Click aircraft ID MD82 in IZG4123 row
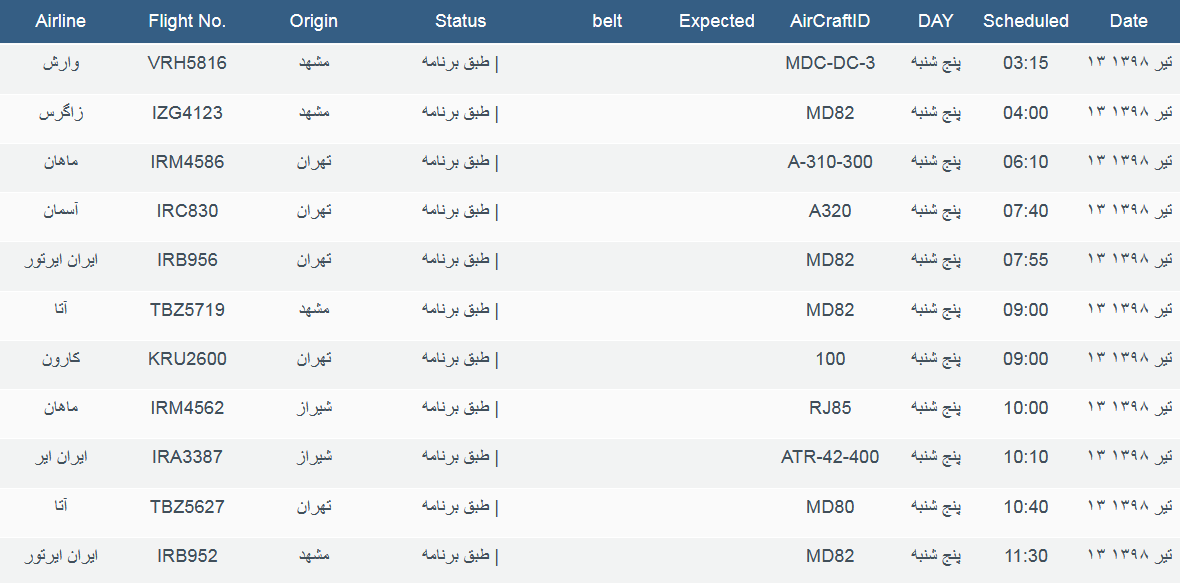This screenshot has height=583, width=1180. coord(830,113)
